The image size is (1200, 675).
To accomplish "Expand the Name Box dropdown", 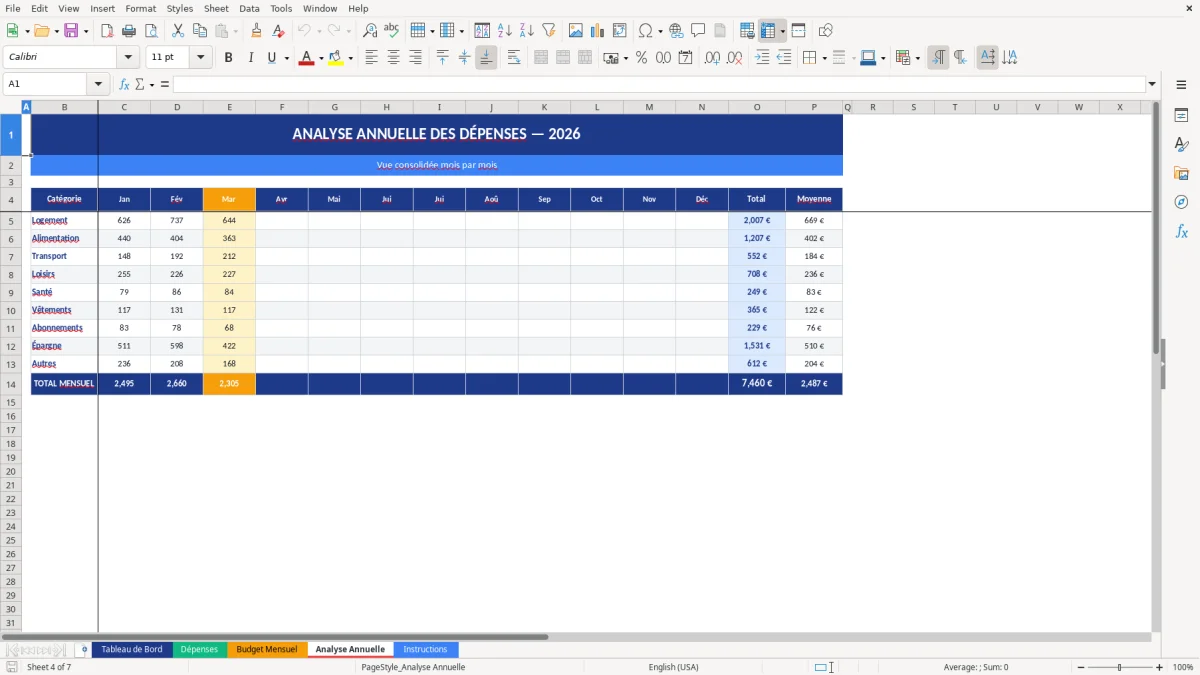I will (x=98, y=84).
